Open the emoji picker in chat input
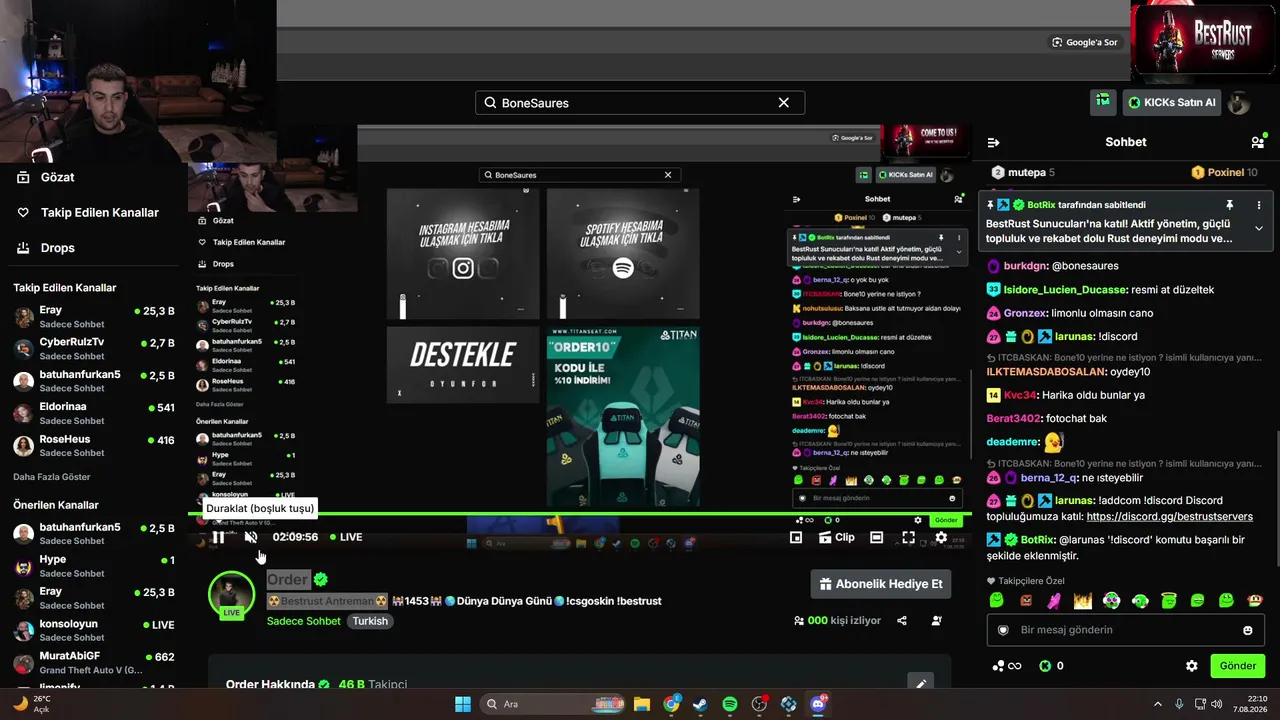1280x720 pixels. click(1248, 630)
